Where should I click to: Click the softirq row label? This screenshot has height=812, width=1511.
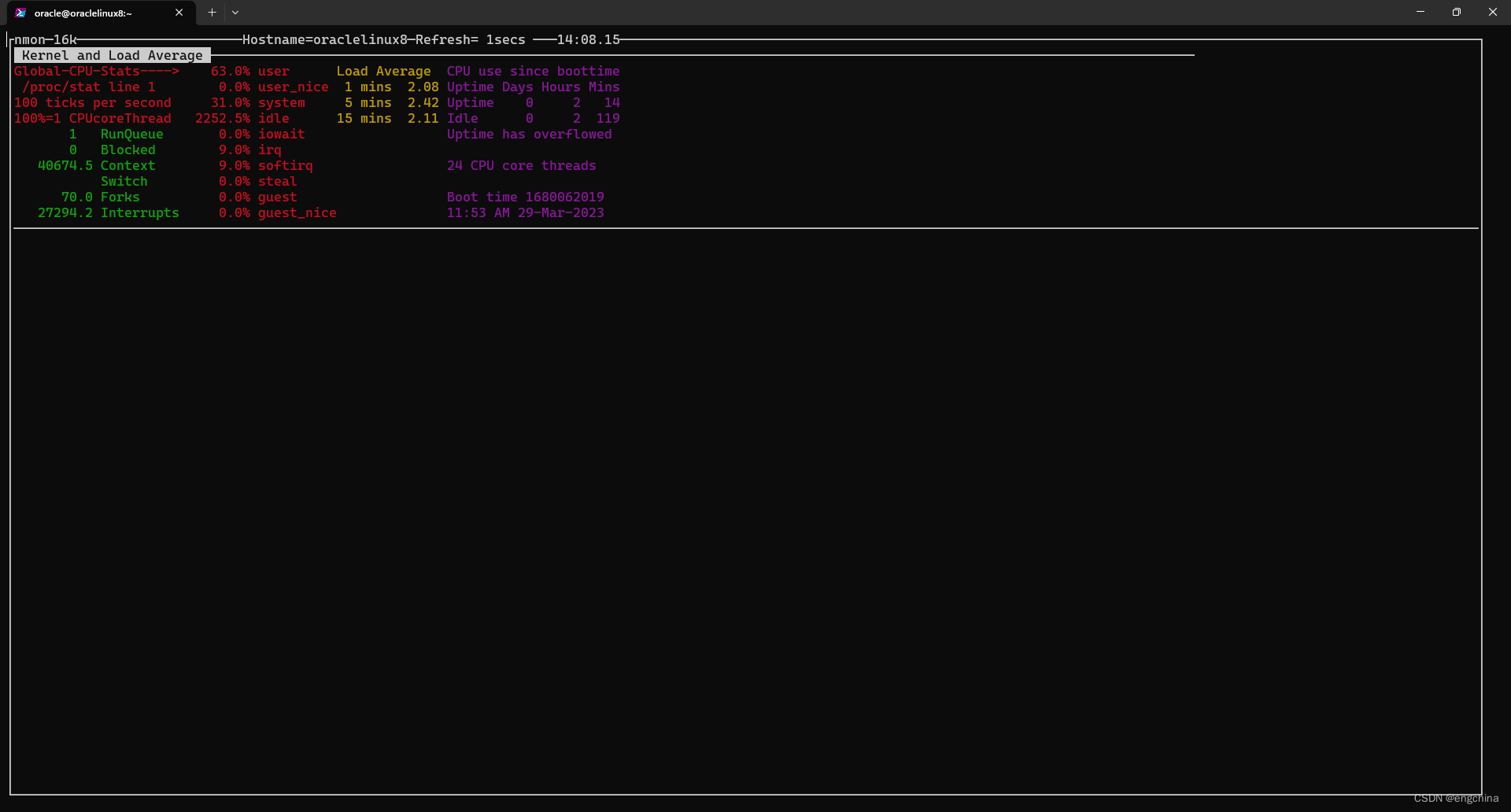pos(286,165)
